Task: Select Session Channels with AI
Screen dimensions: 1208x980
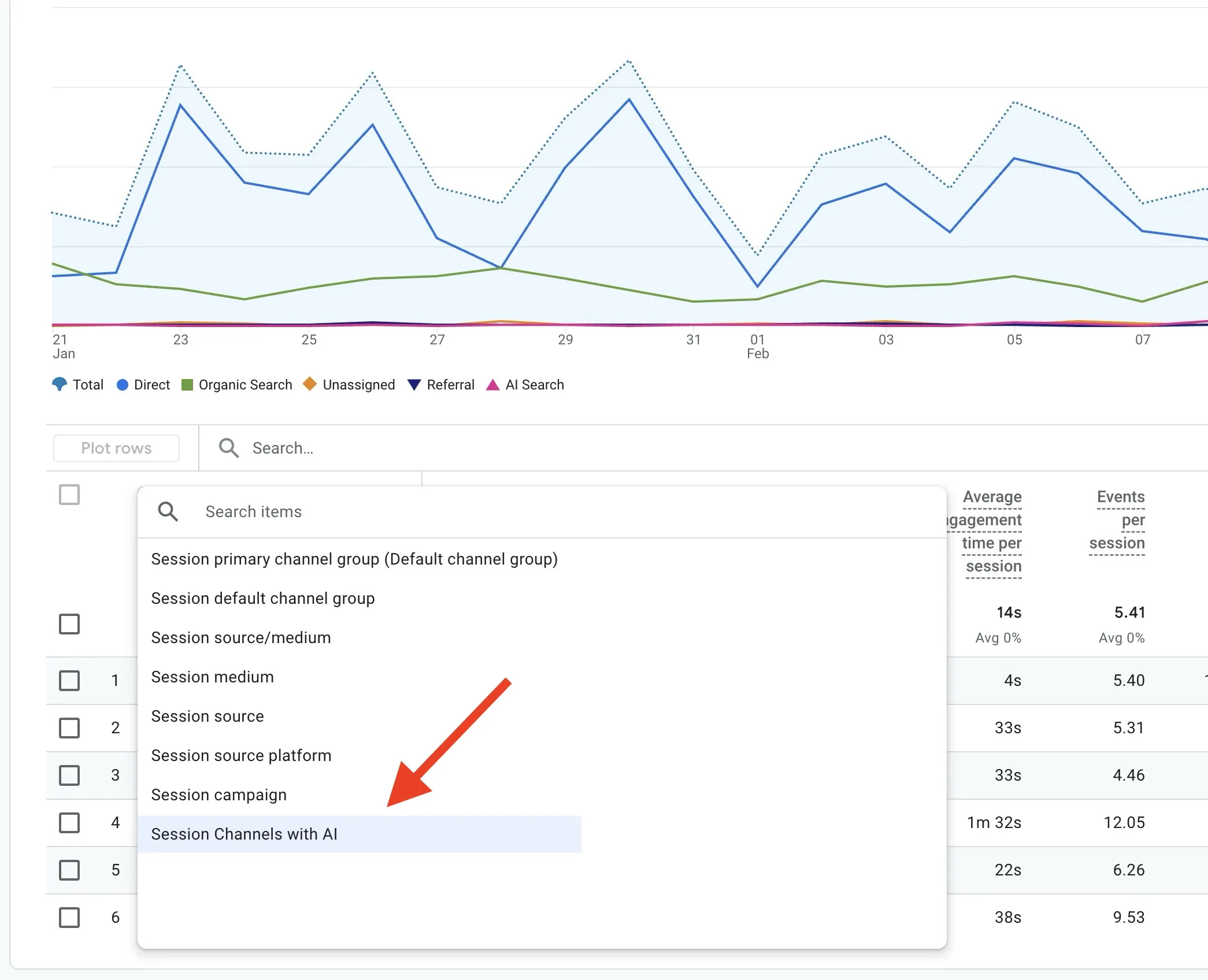Action: pyautogui.click(x=360, y=834)
